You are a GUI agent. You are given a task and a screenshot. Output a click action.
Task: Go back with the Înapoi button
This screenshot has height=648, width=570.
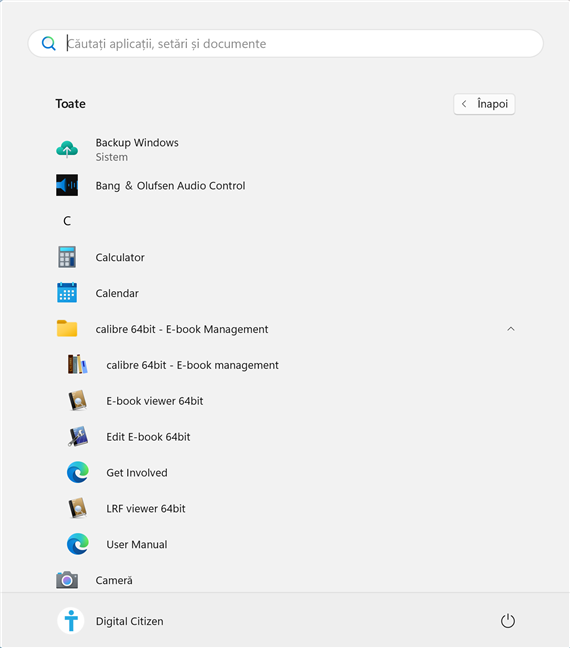(x=484, y=104)
